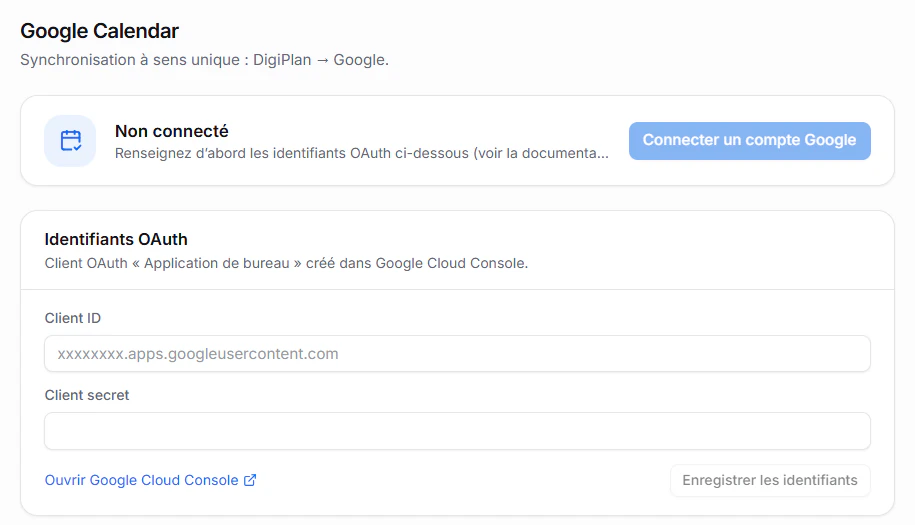Image resolution: width=915 pixels, height=525 pixels.
Task: Click the 'Synchronisation à sens unique' subtitle
Action: pos(204,60)
